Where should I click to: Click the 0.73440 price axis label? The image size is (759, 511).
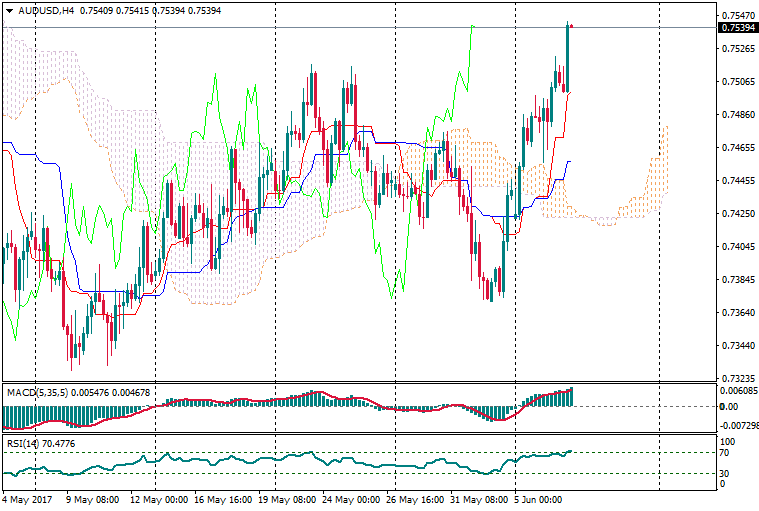(737, 346)
